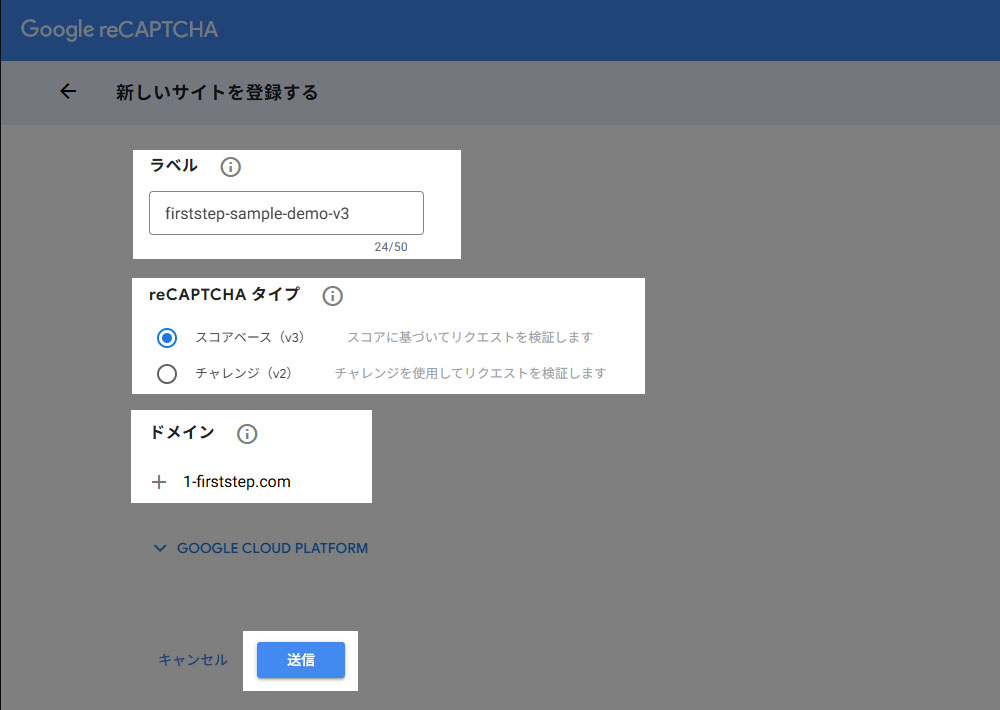This screenshot has height=710, width=1000.
Task: Click the 1-firststep.com domain entry
Action: (x=237, y=482)
